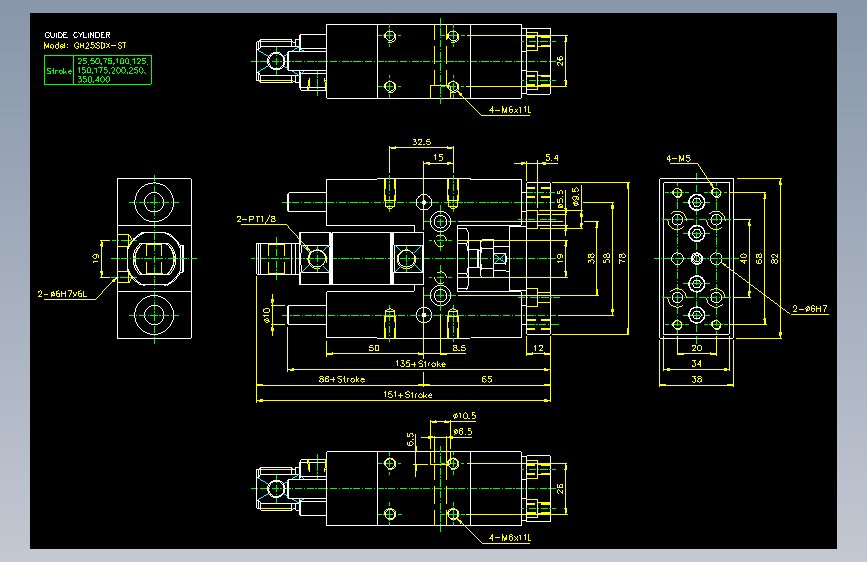This screenshot has width=867, height=562.
Task: Click the 15 dimension below 32.5
Action: point(438,157)
